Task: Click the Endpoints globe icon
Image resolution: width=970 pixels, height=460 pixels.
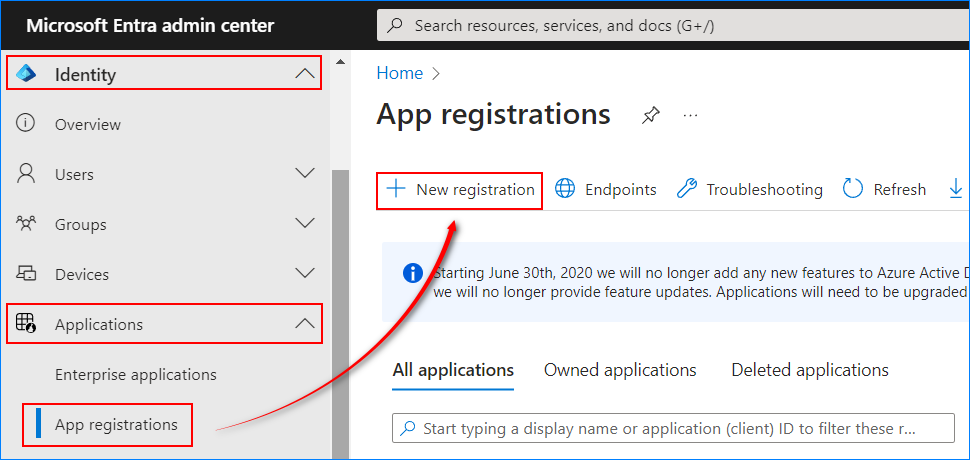Action: (x=565, y=189)
